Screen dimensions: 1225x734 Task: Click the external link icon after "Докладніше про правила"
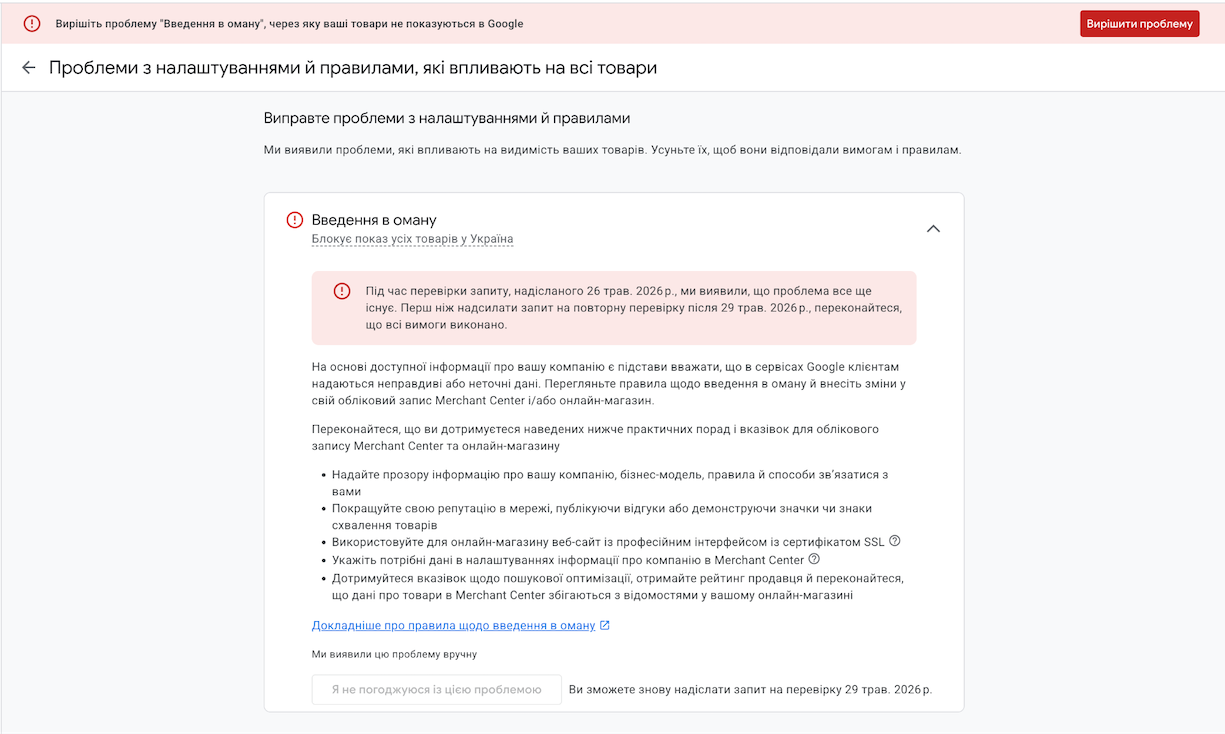point(605,626)
